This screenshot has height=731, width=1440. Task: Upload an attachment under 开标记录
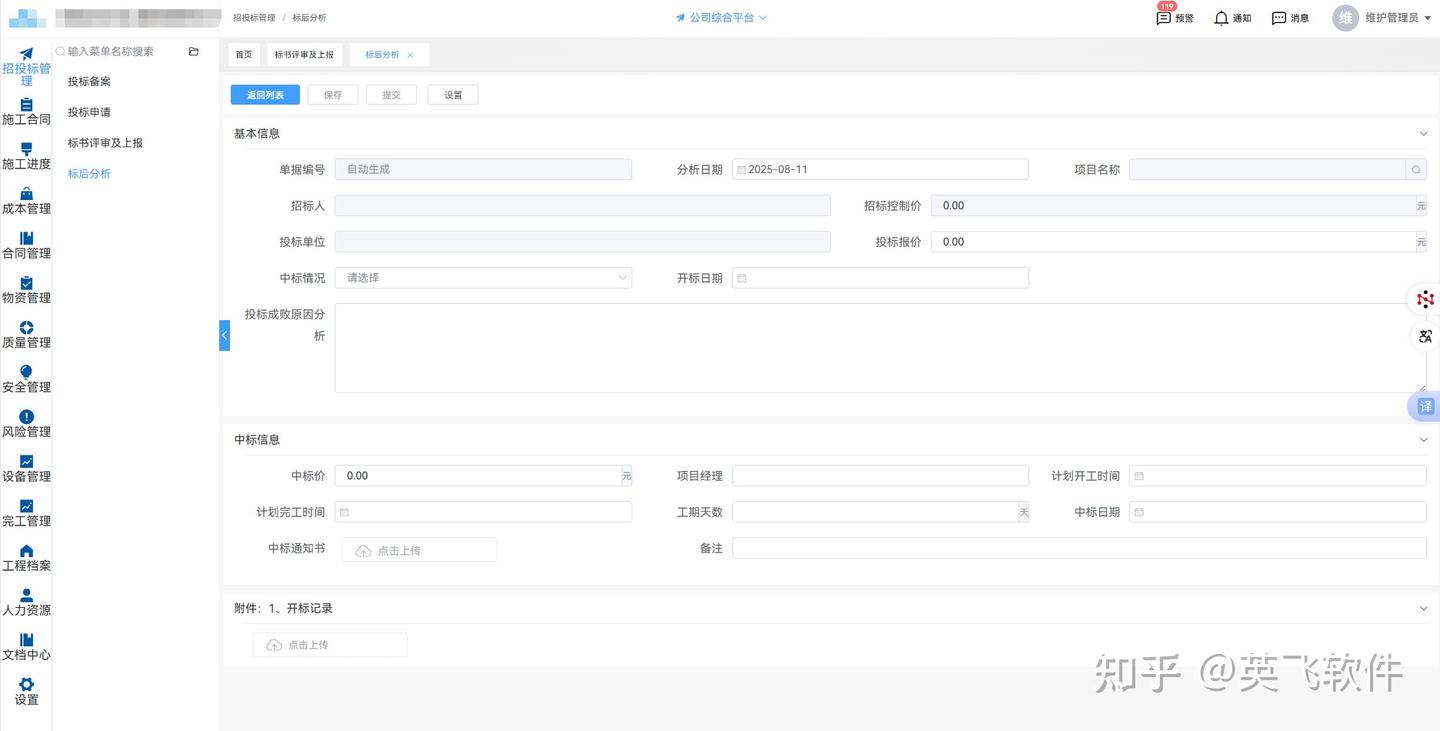(x=330, y=645)
